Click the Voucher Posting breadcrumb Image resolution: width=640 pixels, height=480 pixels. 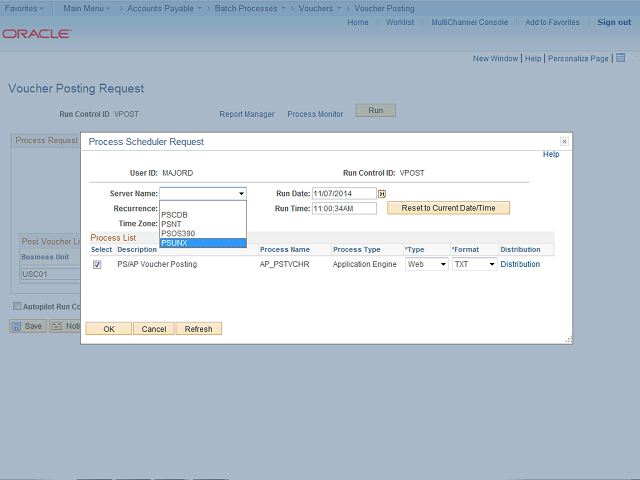point(384,8)
